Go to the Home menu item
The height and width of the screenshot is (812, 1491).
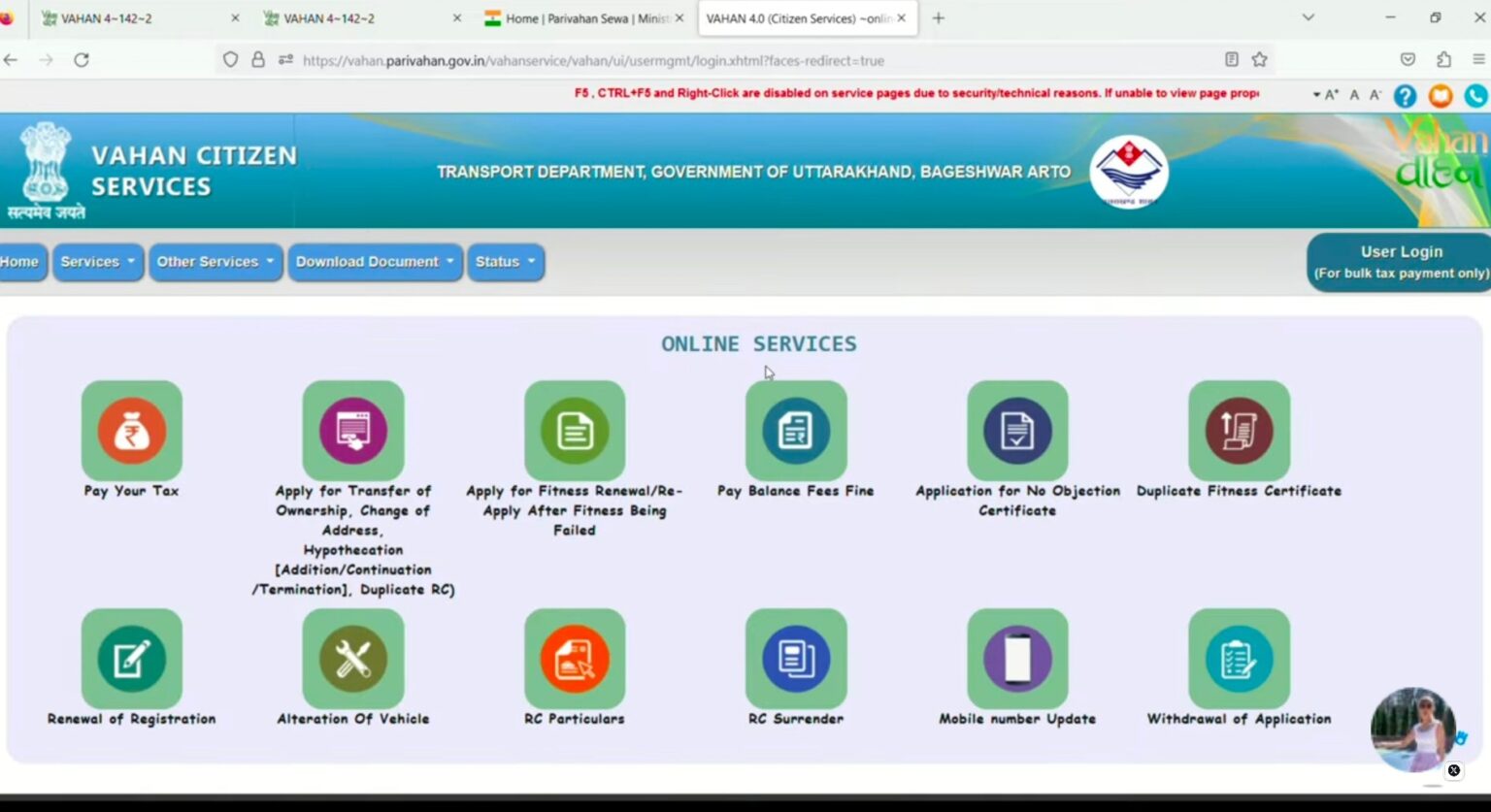click(19, 262)
